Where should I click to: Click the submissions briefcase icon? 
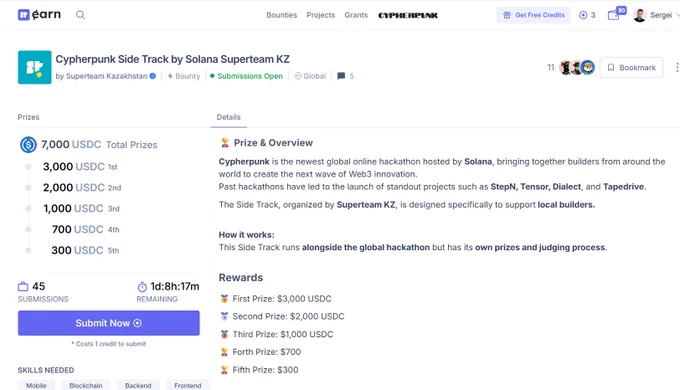[23, 287]
